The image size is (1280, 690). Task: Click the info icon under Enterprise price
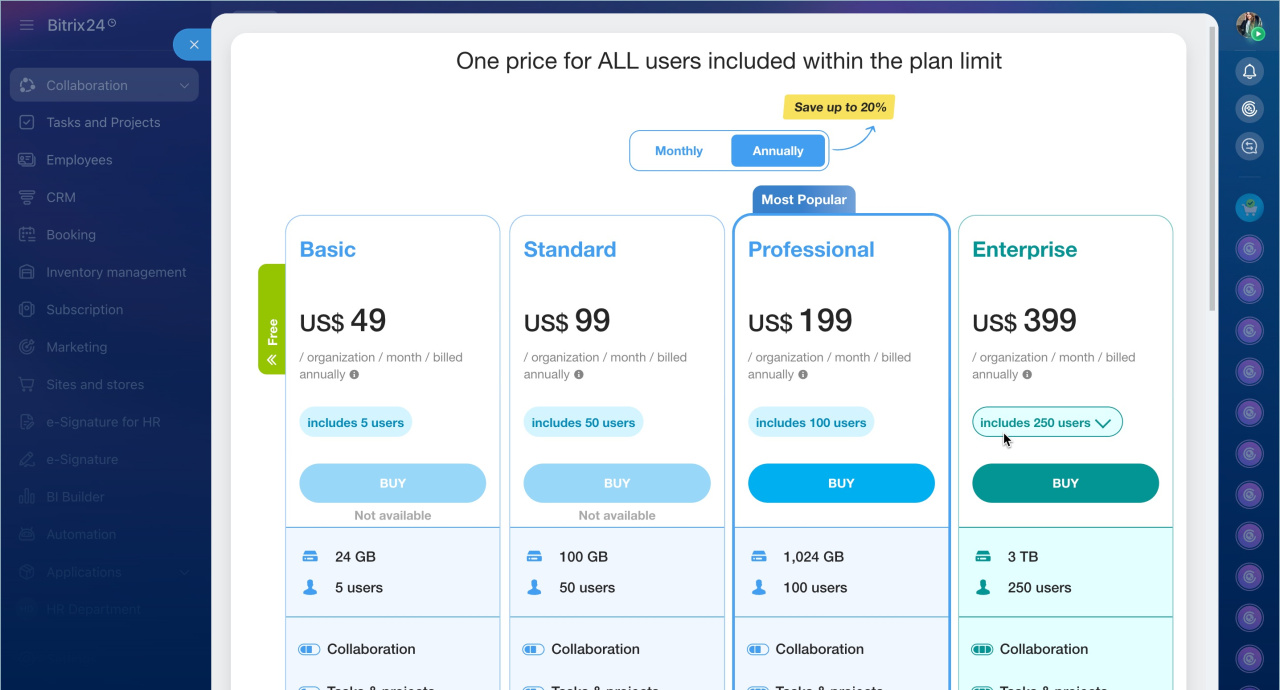[x=1027, y=375]
